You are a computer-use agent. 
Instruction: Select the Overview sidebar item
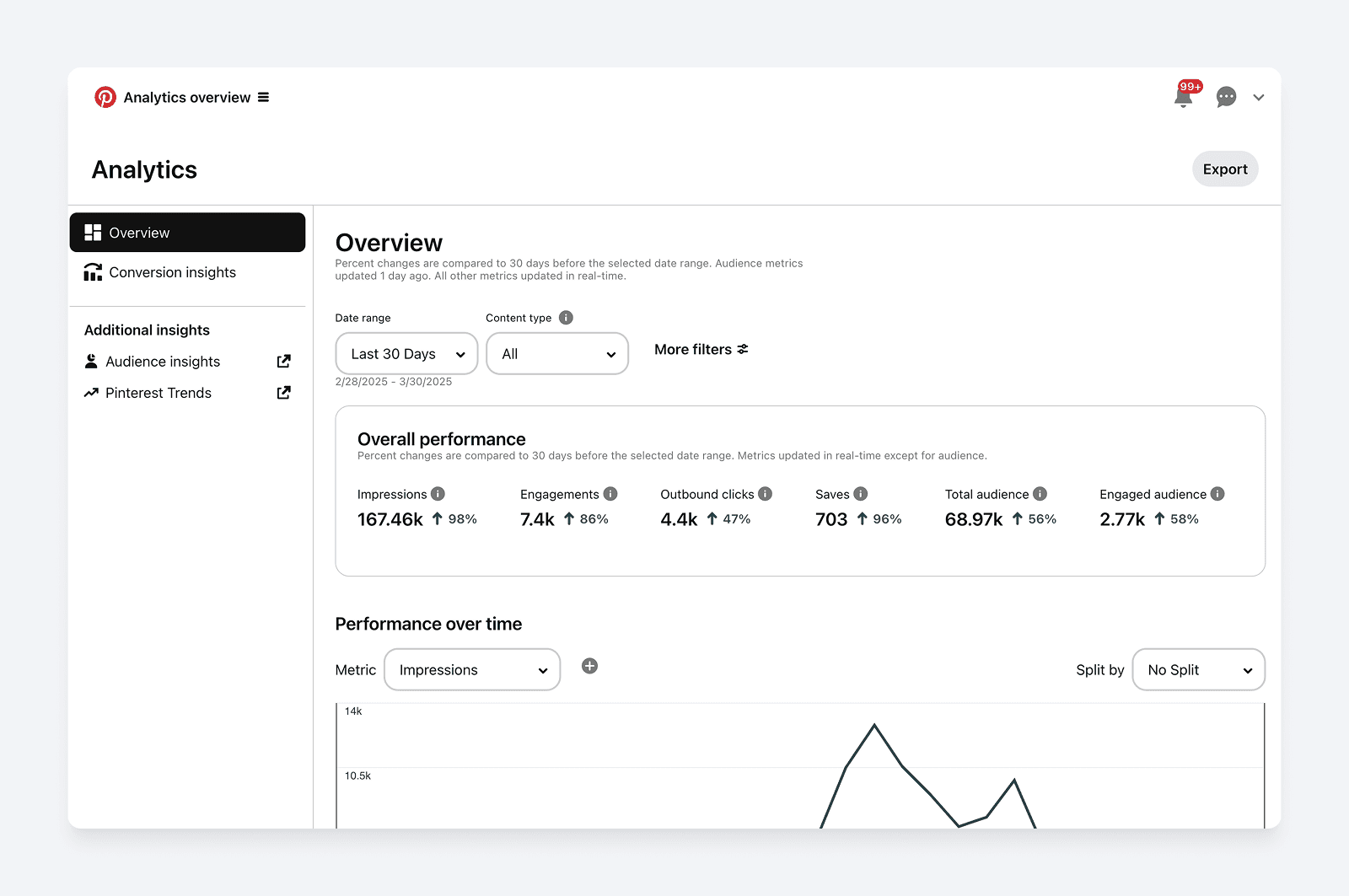(x=187, y=233)
